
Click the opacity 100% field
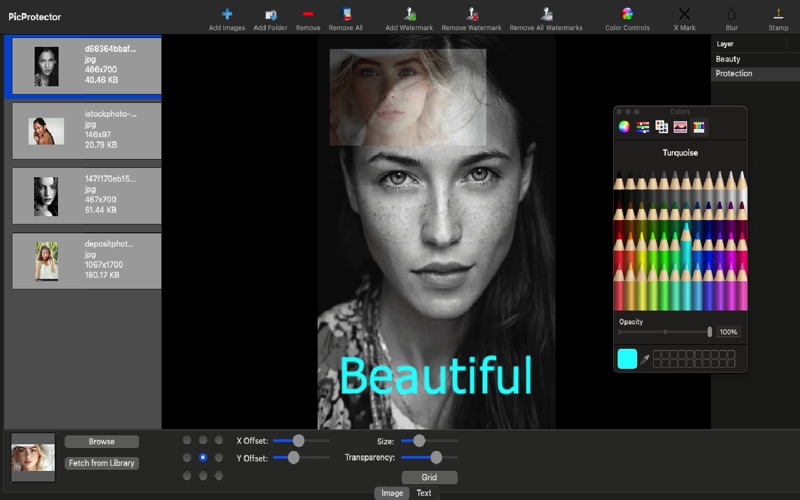pyautogui.click(x=728, y=332)
